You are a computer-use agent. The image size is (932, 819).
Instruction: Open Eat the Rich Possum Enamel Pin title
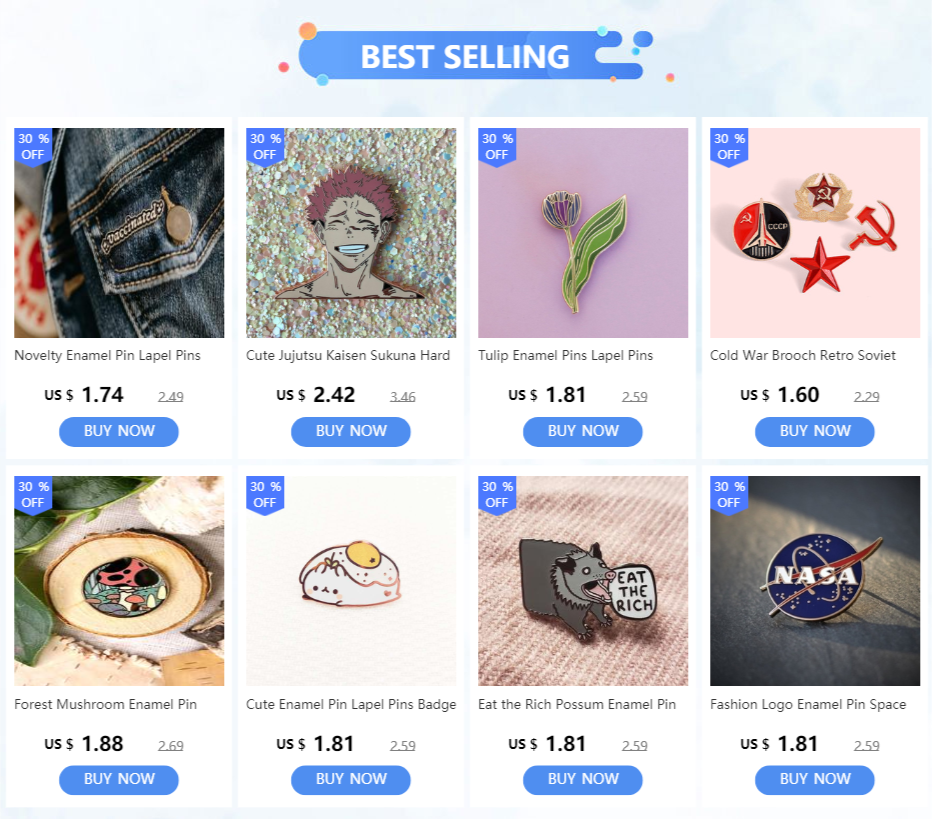tap(577, 704)
